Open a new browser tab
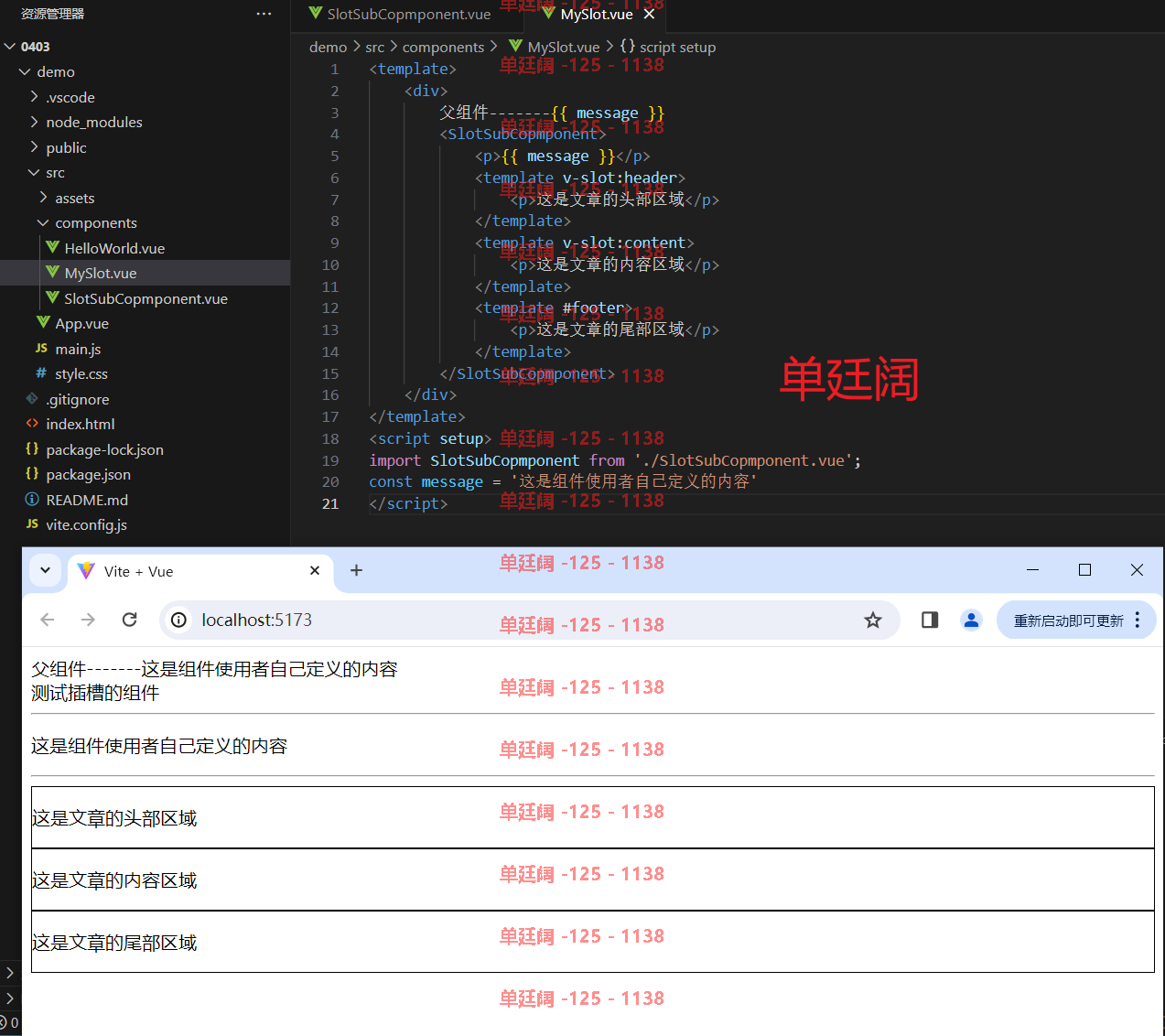Screen dimensions: 1165x1036 357,570
